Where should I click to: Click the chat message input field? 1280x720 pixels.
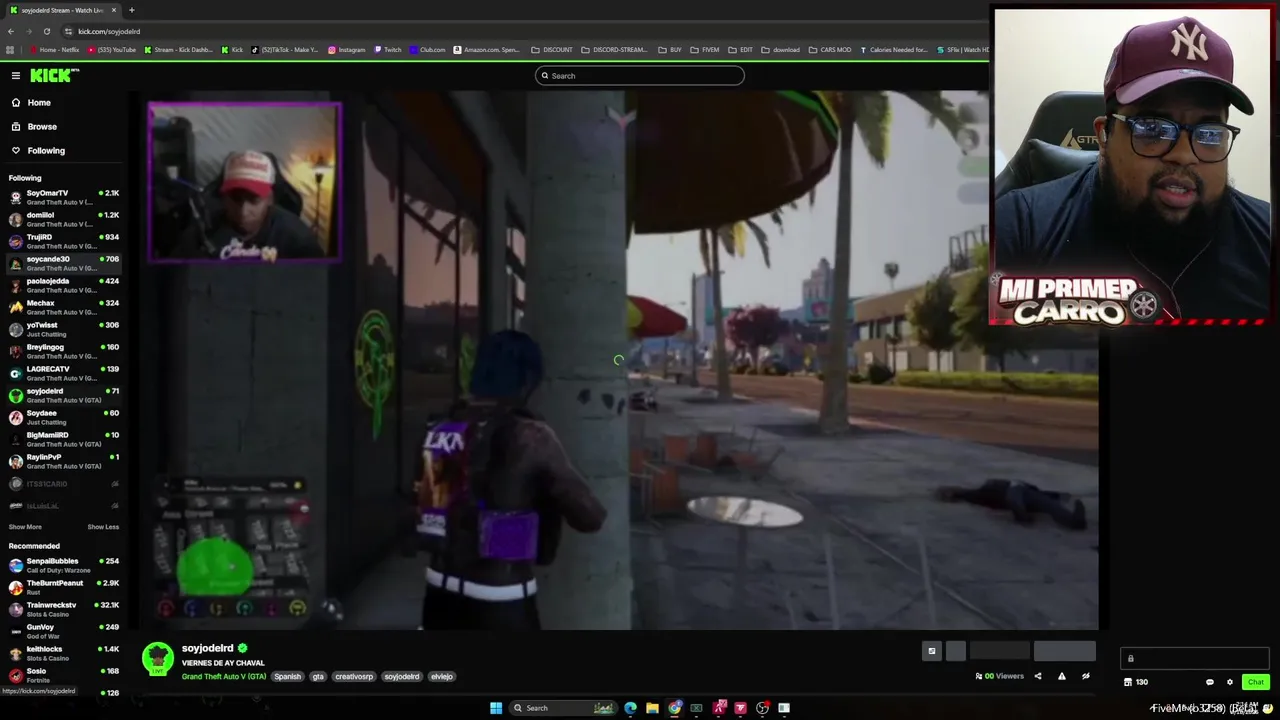pyautogui.click(x=1195, y=658)
